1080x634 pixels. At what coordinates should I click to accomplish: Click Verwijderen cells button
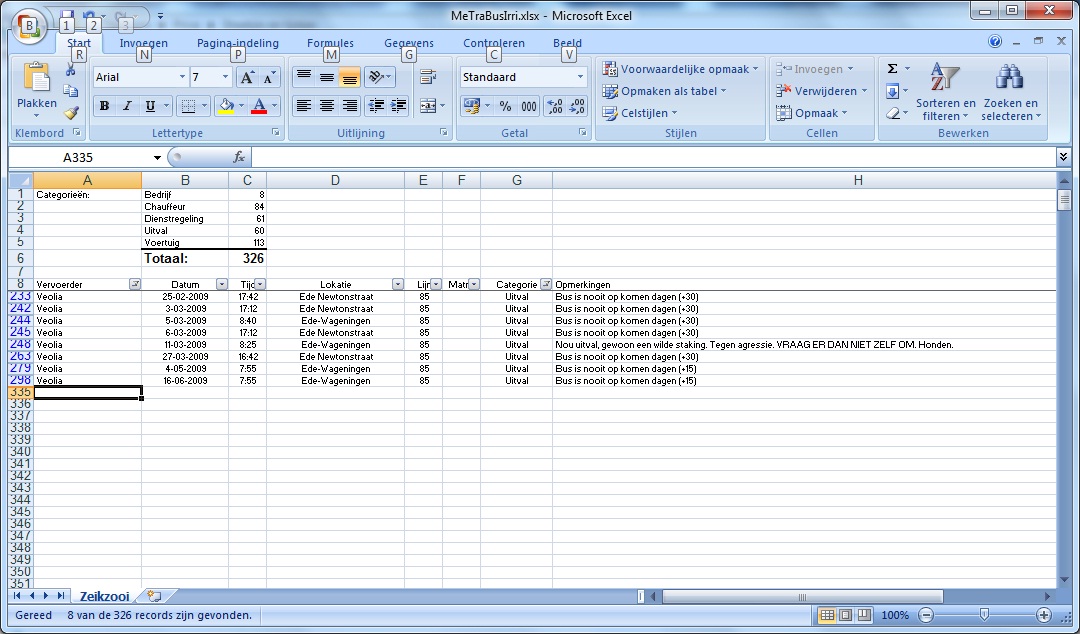(x=821, y=91)
